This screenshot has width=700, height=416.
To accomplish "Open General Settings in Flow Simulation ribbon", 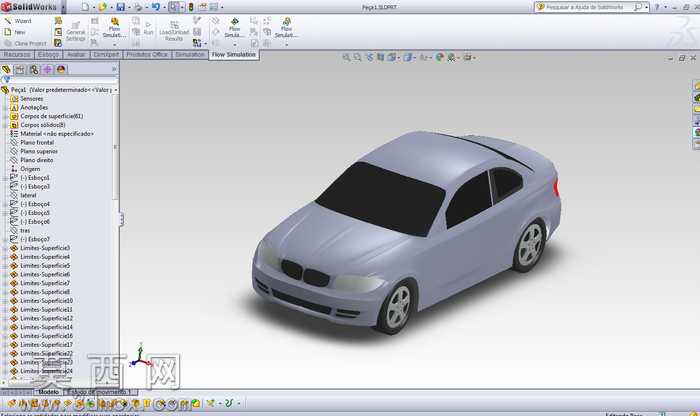I will coord(75,31).
